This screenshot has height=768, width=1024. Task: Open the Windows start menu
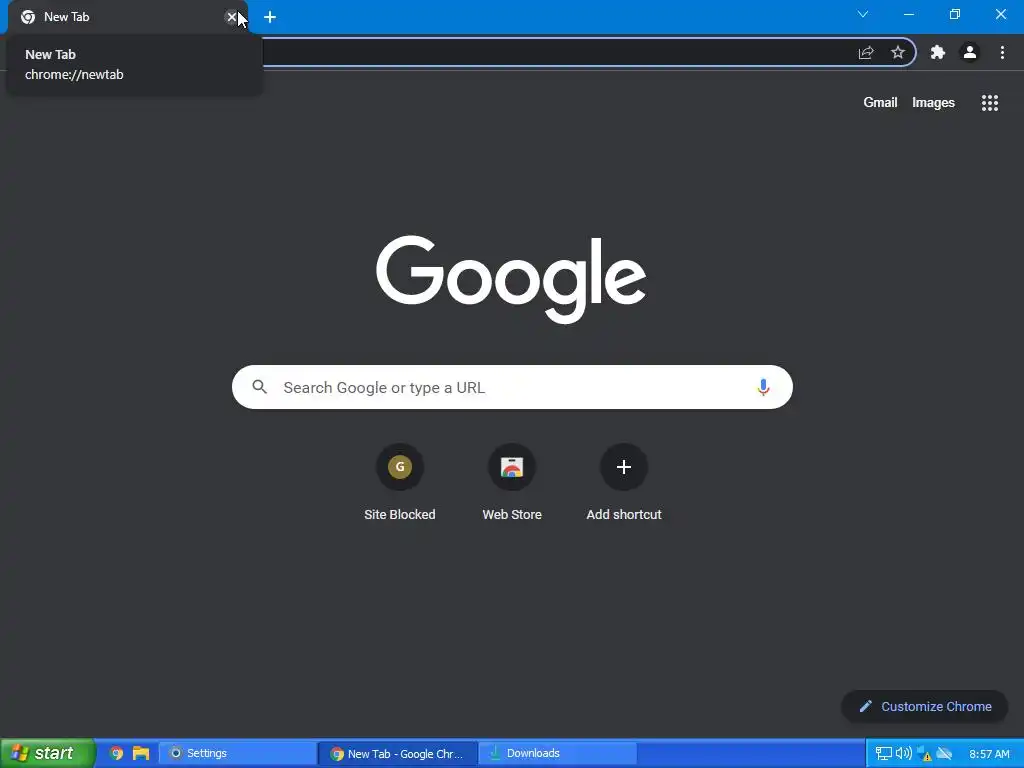[47, 753]
